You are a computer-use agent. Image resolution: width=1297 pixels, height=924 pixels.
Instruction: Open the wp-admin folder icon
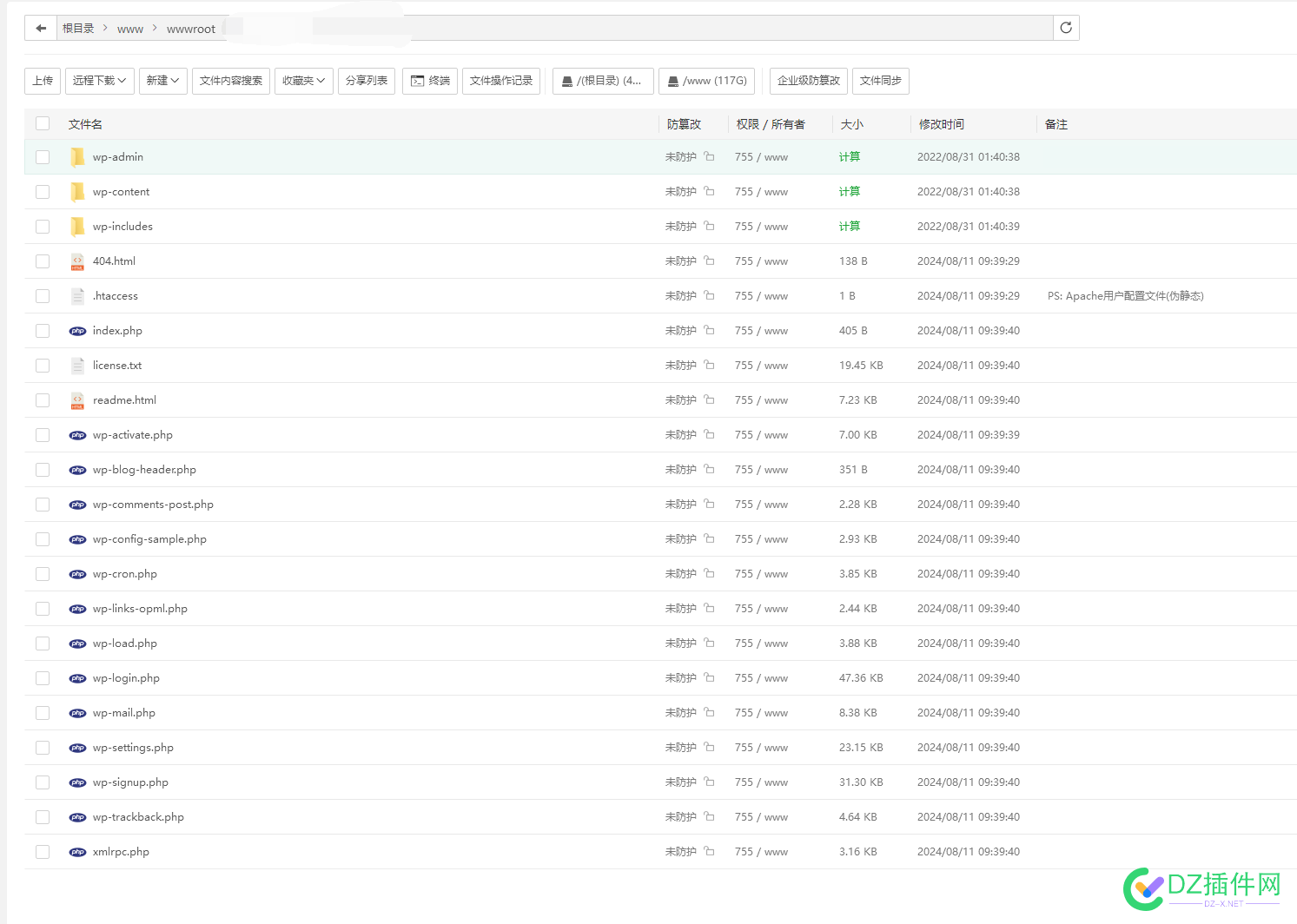tap(77, 156)
